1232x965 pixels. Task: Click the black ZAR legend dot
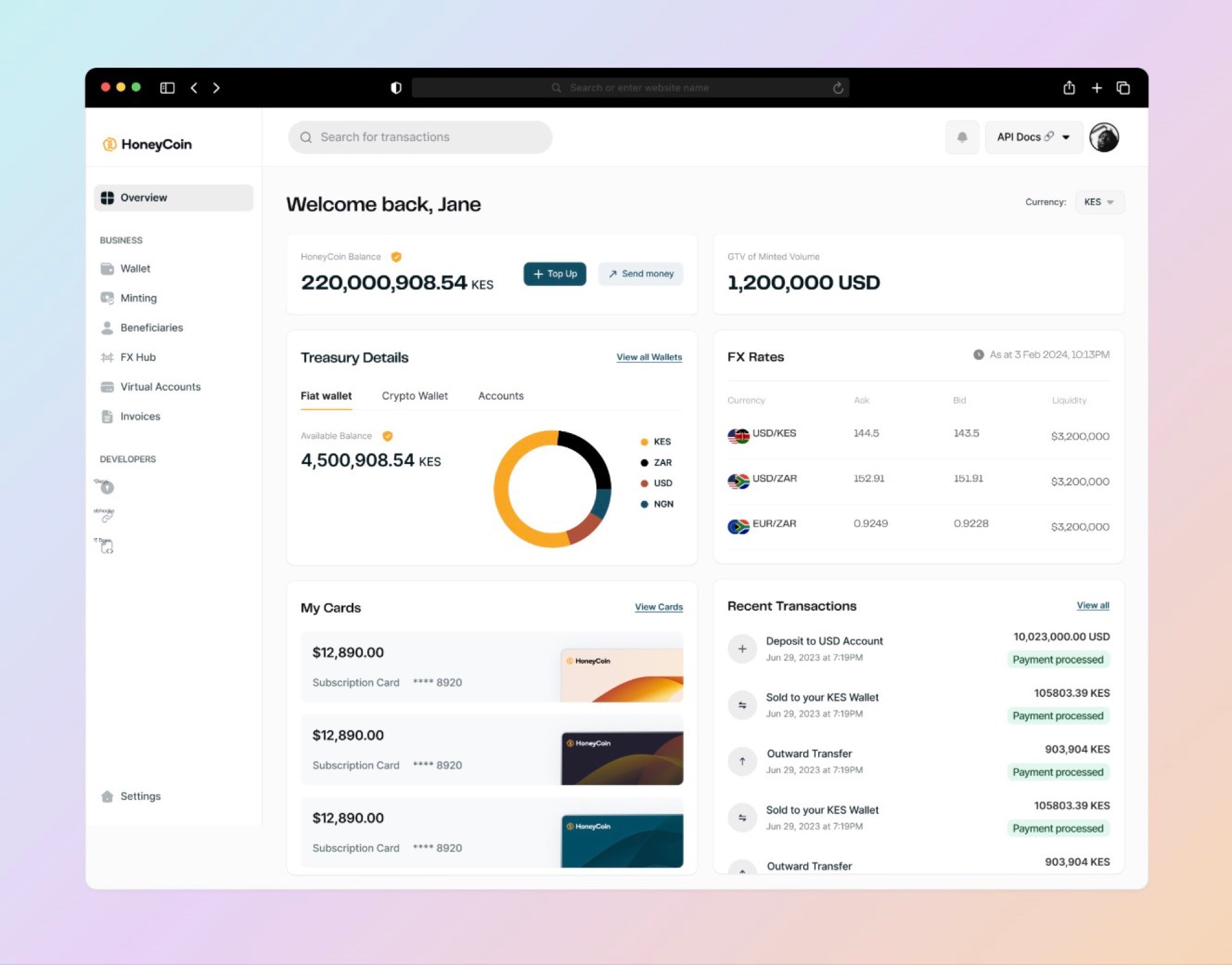tap(644, 463)
